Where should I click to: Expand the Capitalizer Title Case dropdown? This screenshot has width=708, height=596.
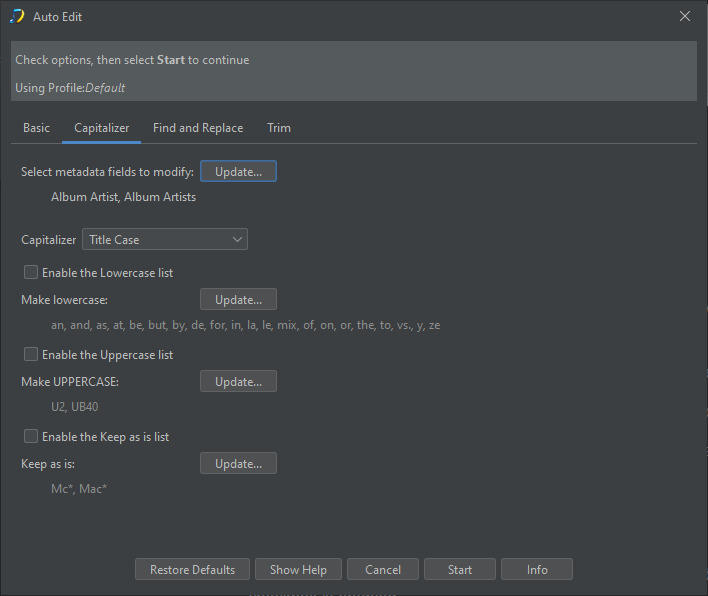tap(164, 240)
